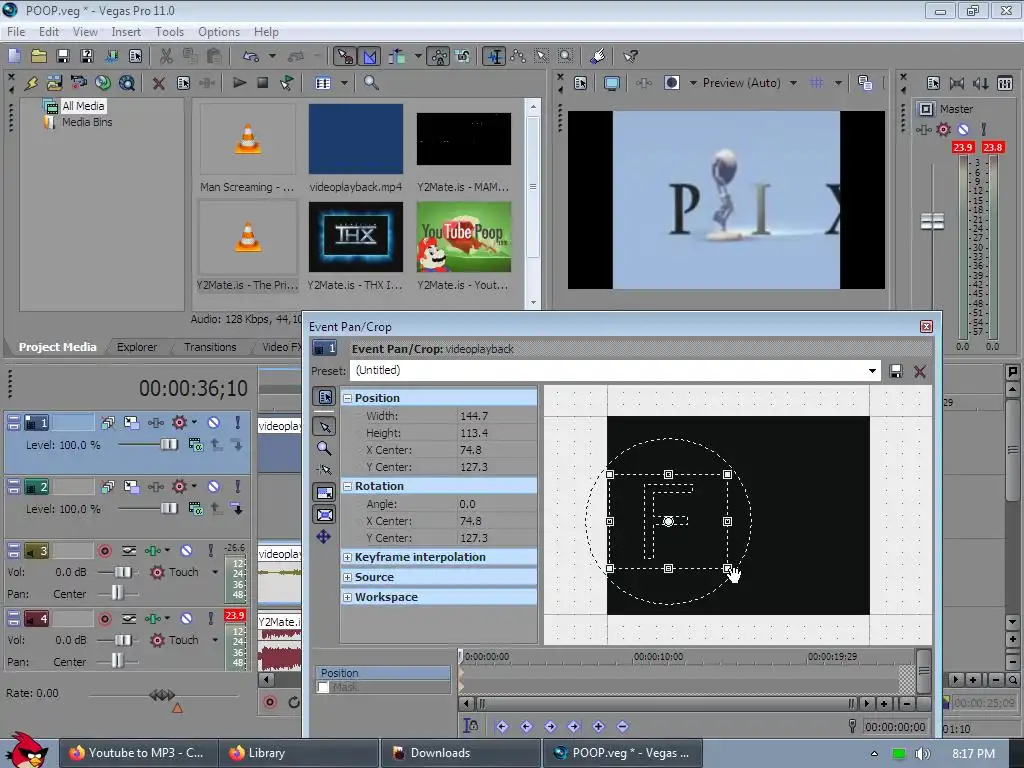Click the Search media magnifier icon

[371, 83]
